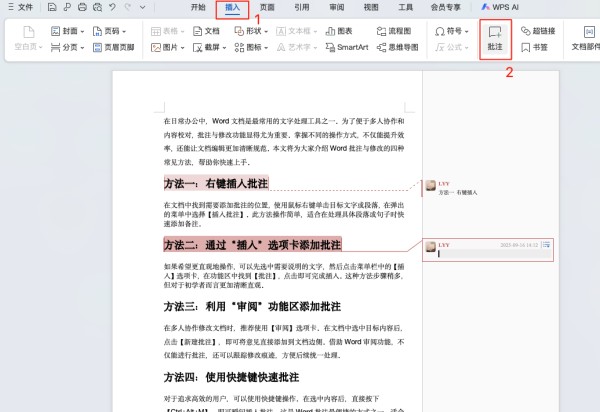The width and height of the screenshot is (600, 412).
Task: Open the 符号 symbol dropdown
Action: pos(454,31)
